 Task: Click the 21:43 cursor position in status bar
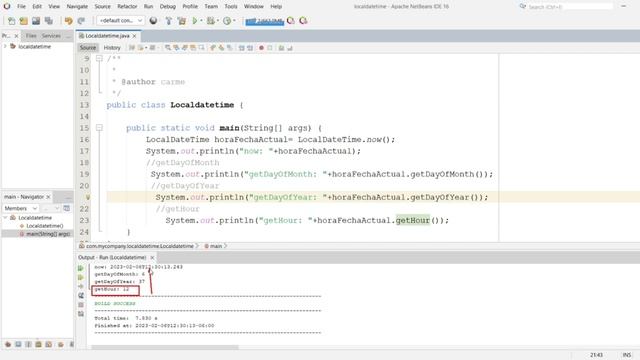596,355
